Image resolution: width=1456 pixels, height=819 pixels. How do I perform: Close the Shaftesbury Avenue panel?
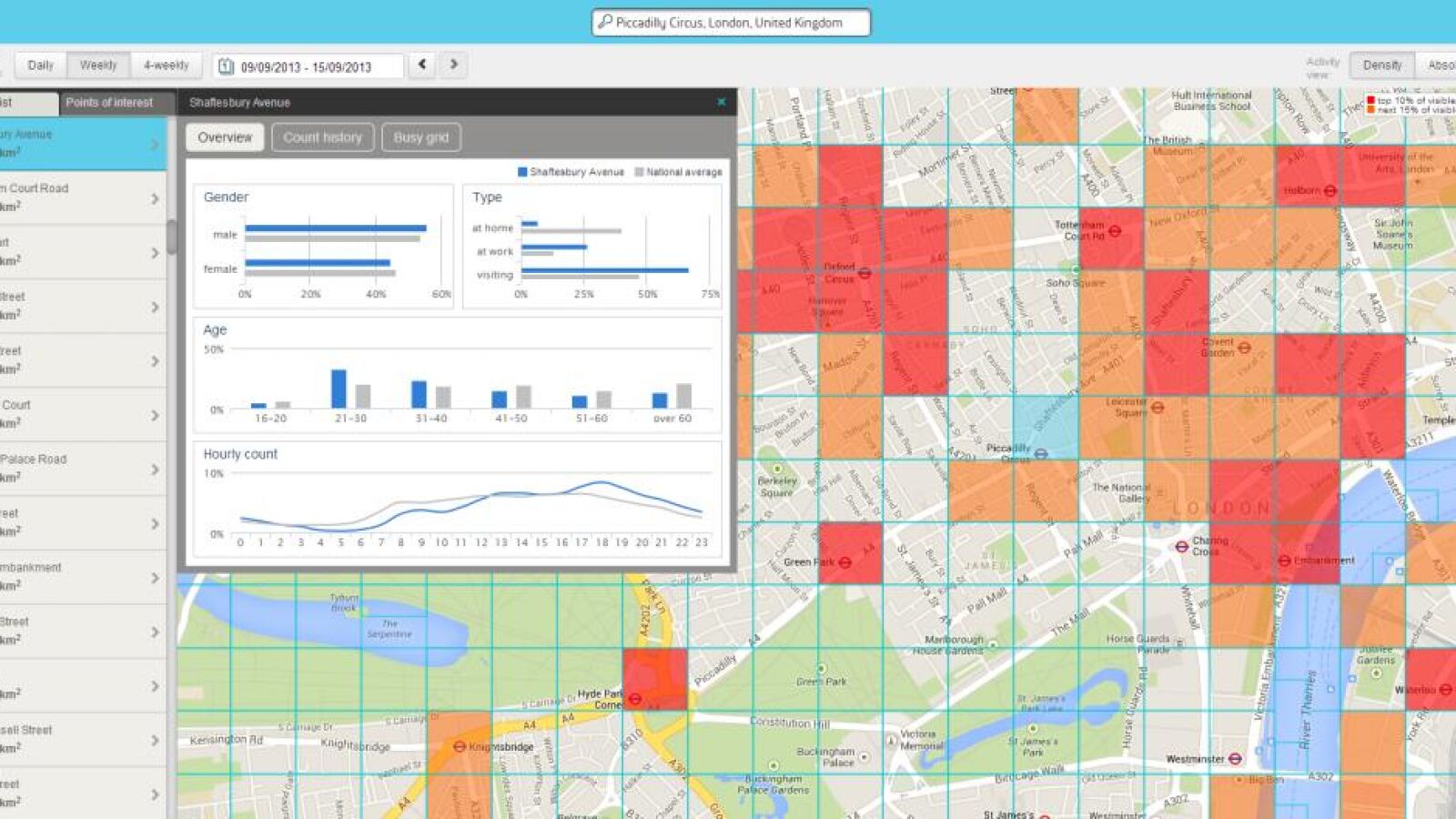pyautogui.click(x=722, y=102)
